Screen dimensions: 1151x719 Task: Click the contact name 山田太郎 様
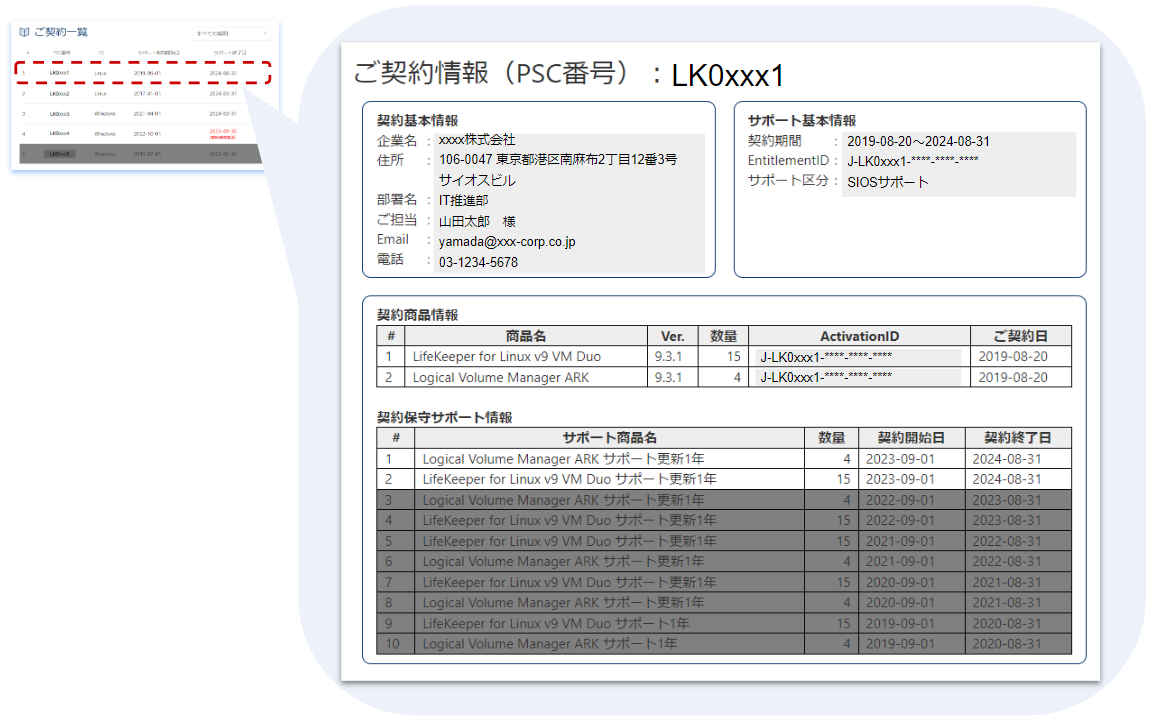(477, 221)
